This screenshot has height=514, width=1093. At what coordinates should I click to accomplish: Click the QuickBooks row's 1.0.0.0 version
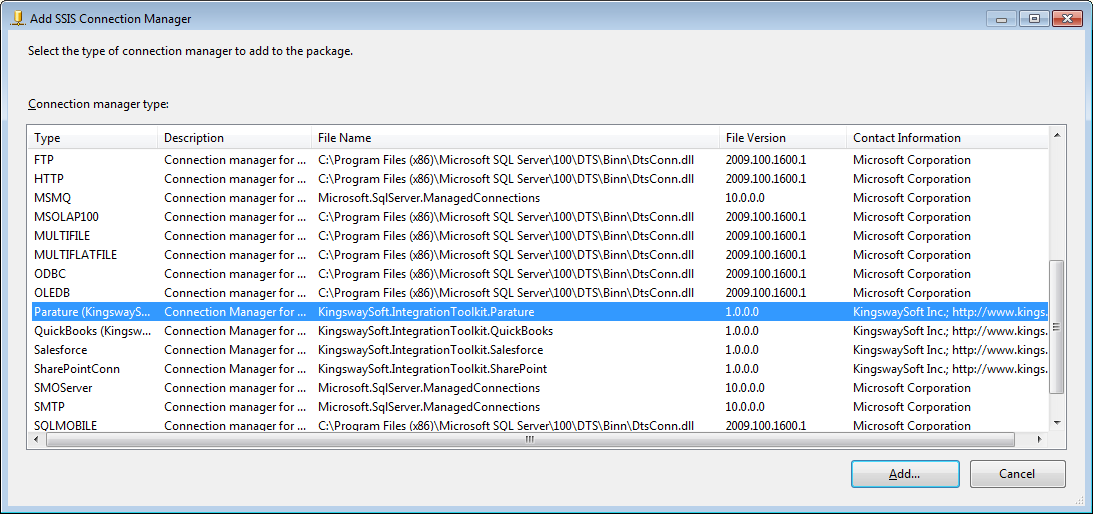pyautogui.click(x=742, y=331)
